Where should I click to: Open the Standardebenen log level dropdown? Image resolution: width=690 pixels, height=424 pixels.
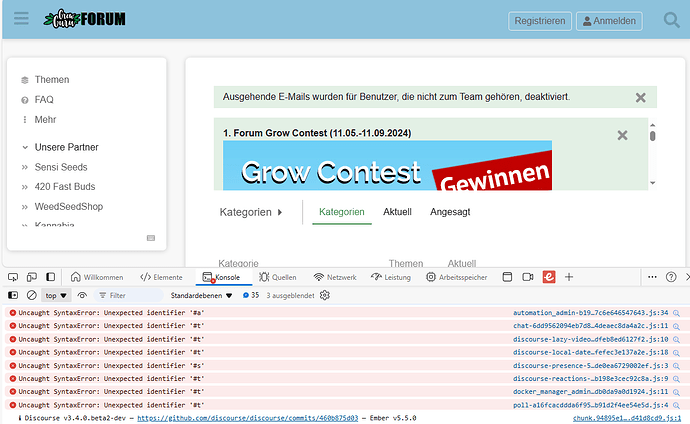tap(201, 296)
